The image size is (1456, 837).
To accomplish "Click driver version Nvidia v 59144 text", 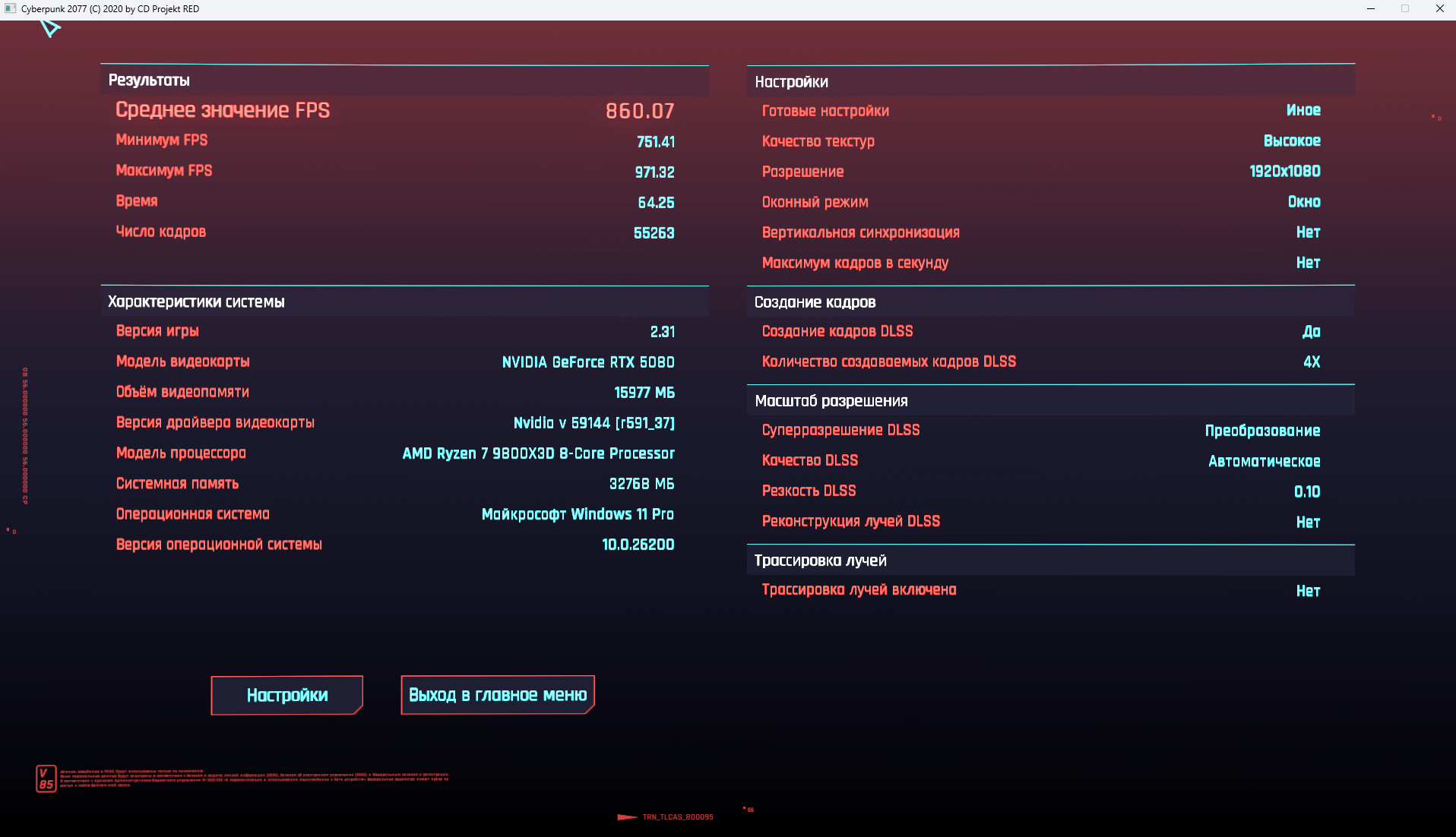I will [x=594, y=423].
